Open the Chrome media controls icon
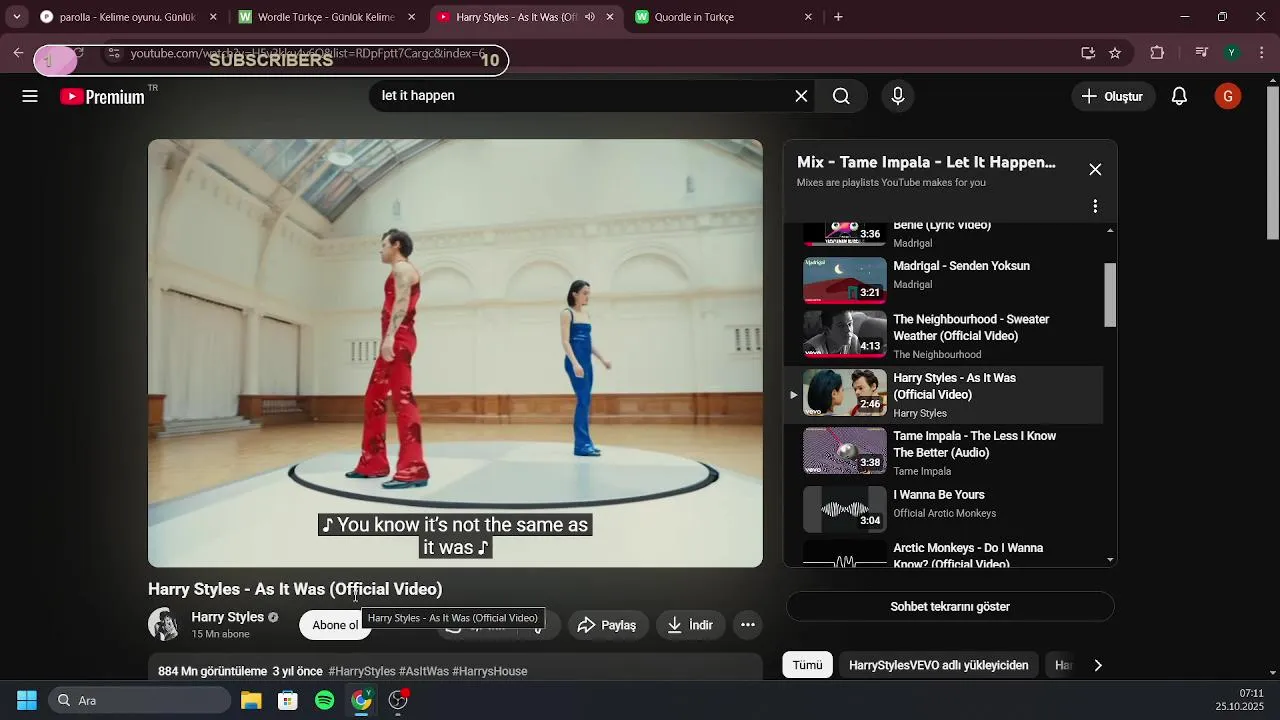 [x=1202, y=53]
